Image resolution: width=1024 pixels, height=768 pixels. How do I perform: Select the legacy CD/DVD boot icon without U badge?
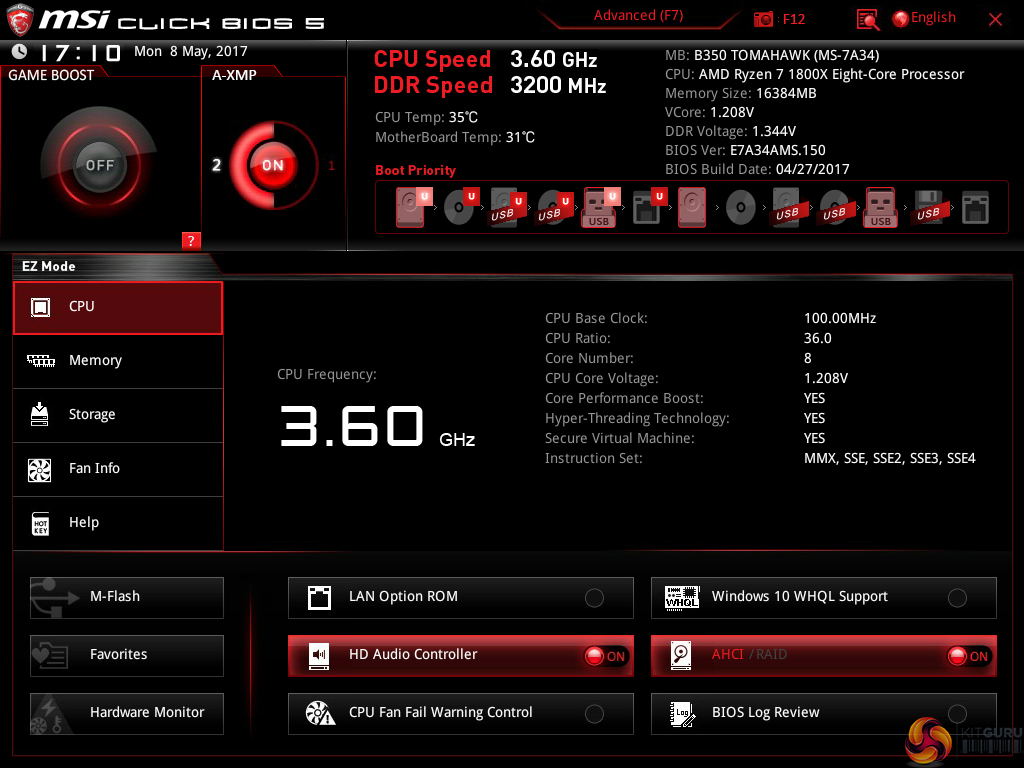tap(741, 208)
